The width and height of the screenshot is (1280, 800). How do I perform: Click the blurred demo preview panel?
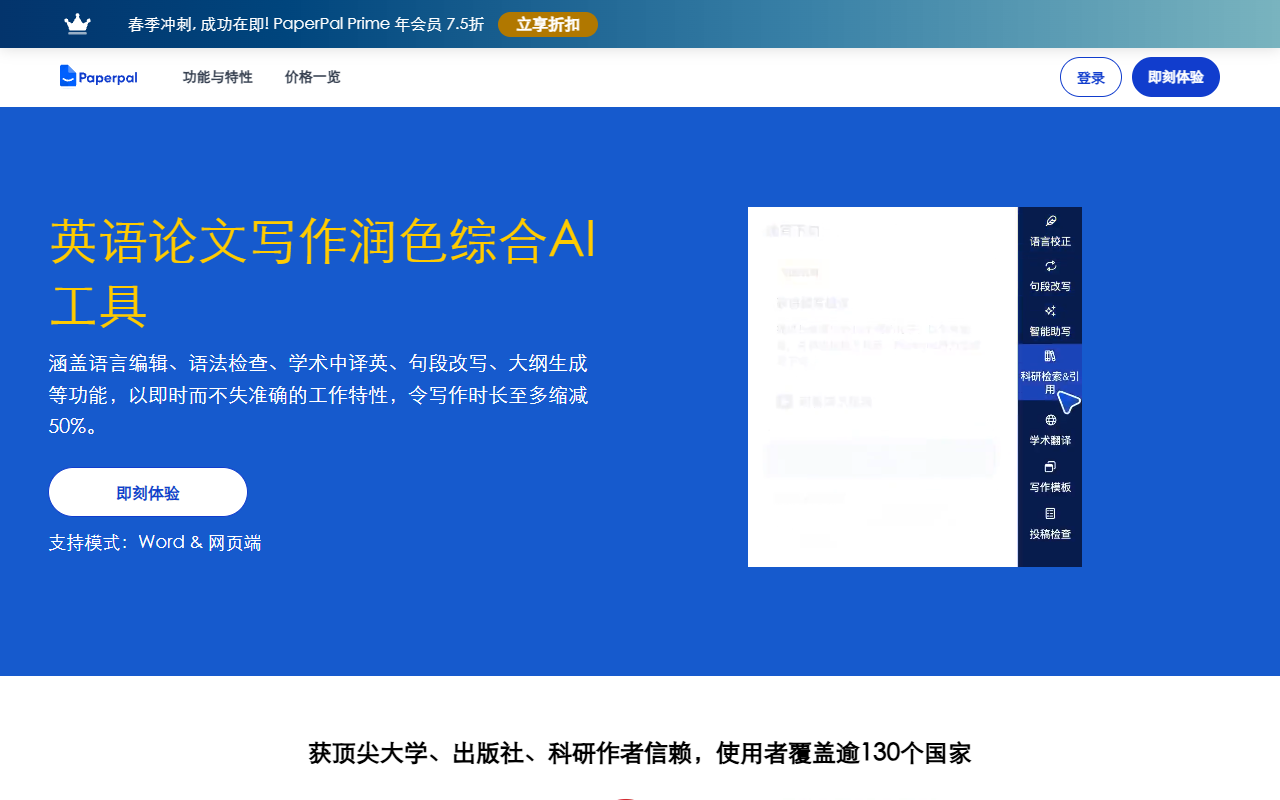point(883,387)
